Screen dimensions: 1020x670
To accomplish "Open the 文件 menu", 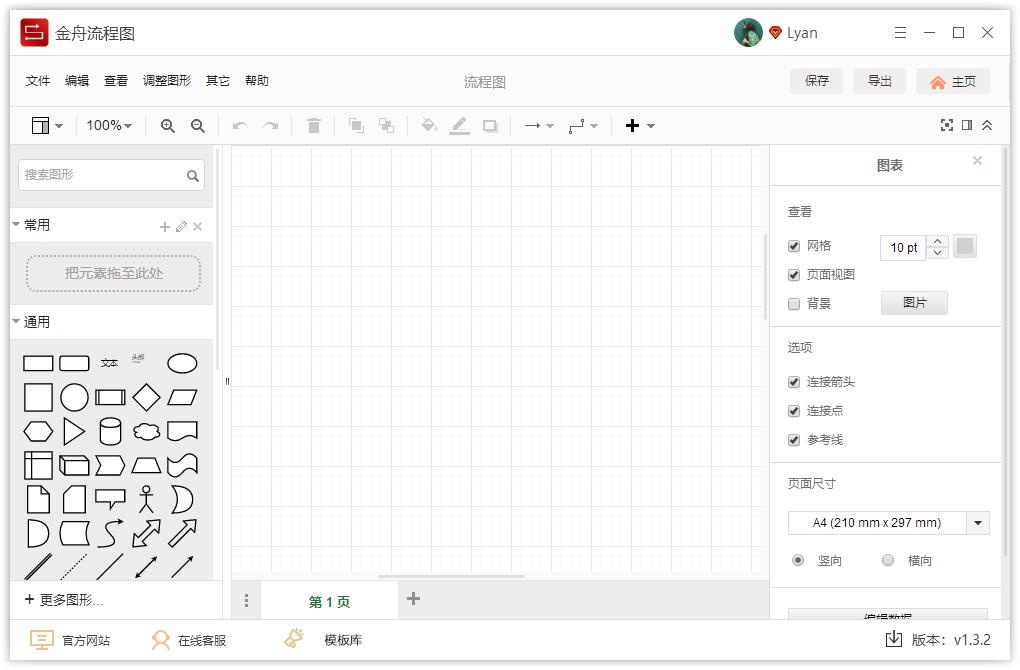I will pyautogui.click(x=37, y=81).
